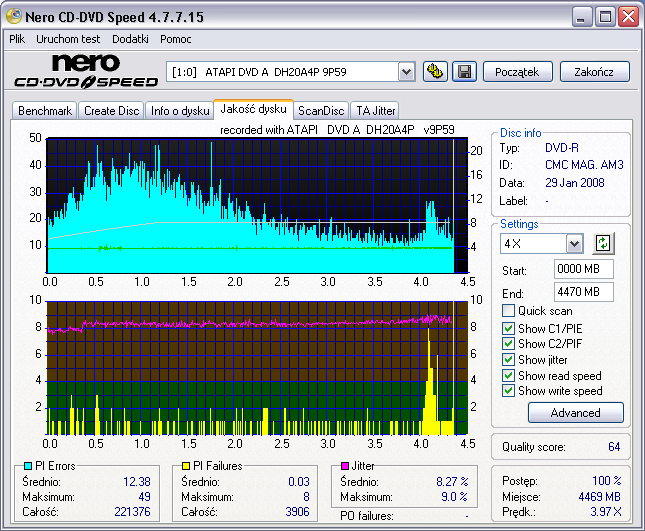The height and width of the screenshot is (531, 645).
Task: Switch to the Create Disc tab
Action: tap(111, 111)
